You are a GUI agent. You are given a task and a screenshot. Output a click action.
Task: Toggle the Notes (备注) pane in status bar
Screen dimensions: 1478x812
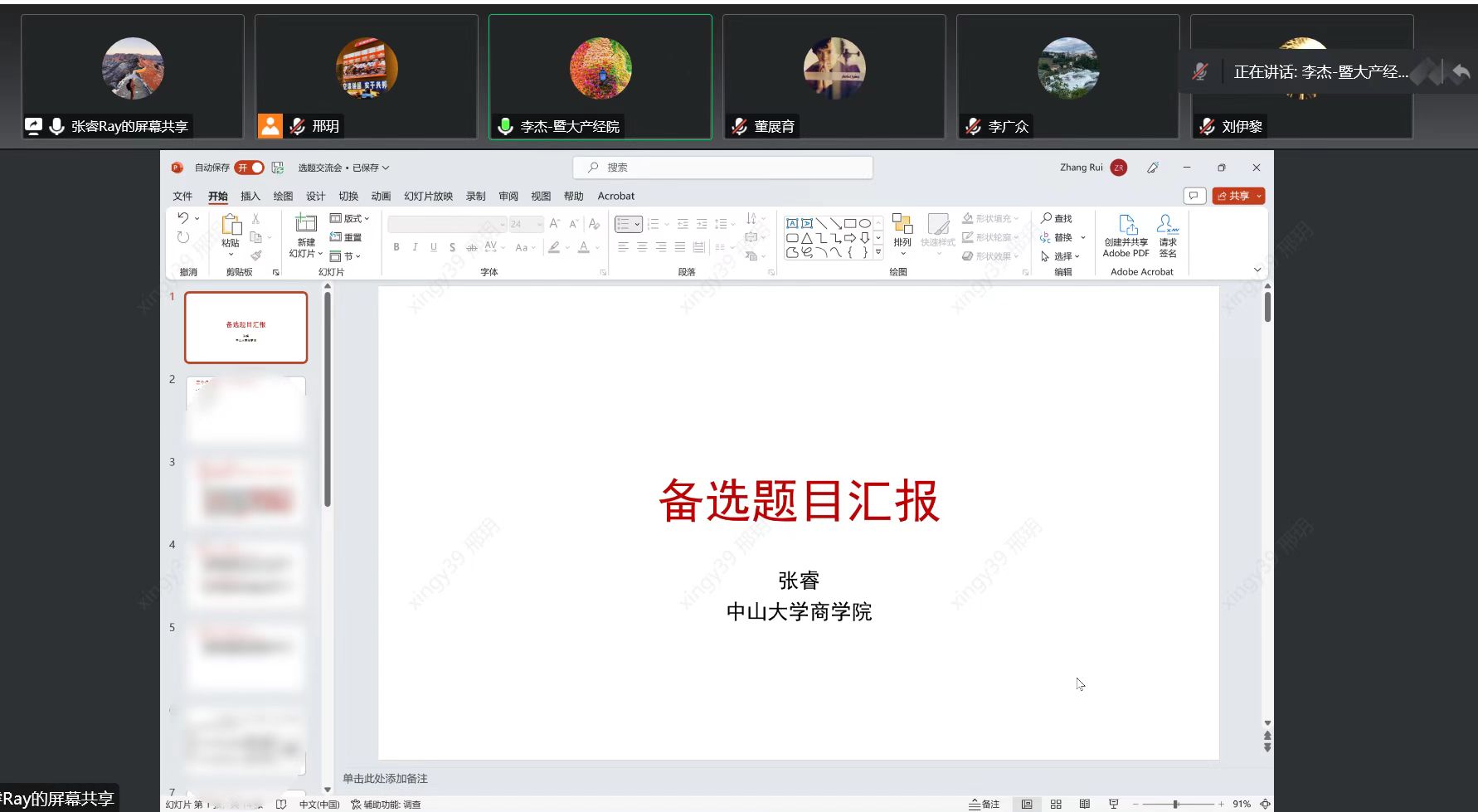coord(985,804)
